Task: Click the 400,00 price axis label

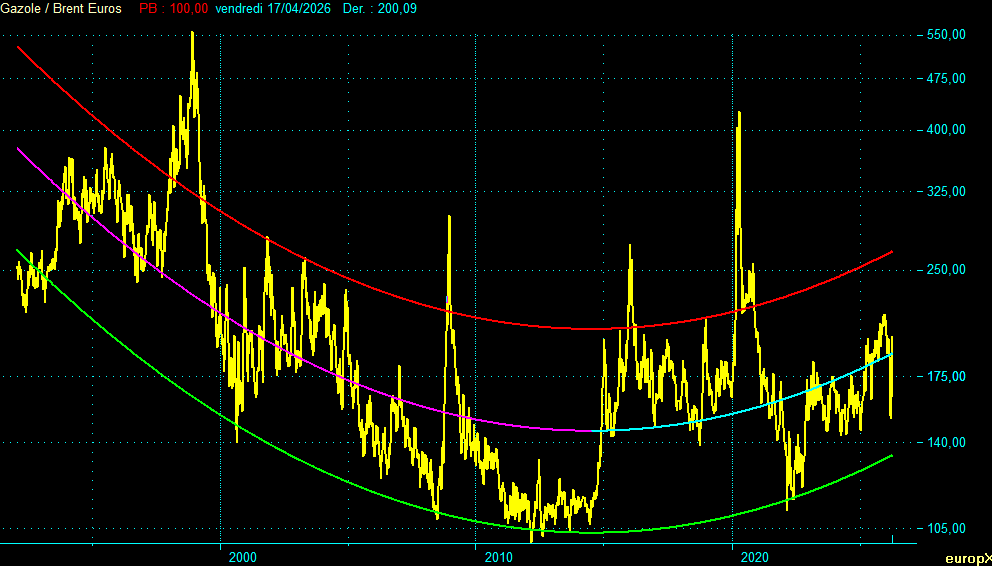Action: tap(945, 130)
